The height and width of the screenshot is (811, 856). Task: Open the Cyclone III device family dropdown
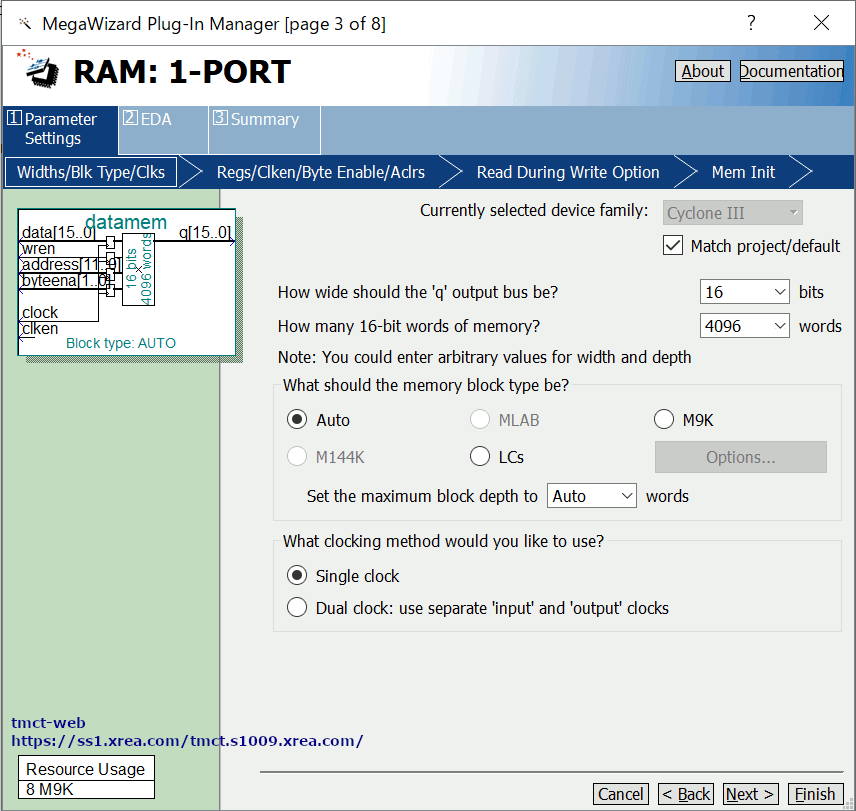coord(733,213)
